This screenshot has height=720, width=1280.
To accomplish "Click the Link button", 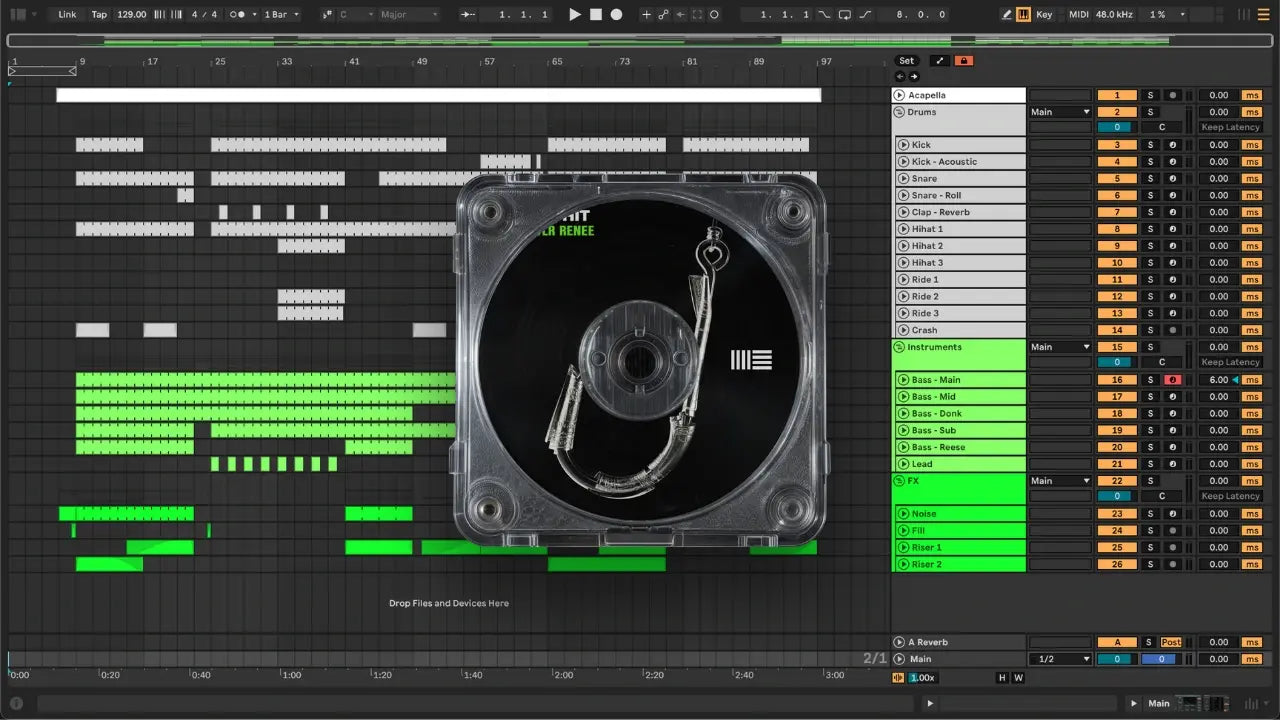I will coord(67,15).
